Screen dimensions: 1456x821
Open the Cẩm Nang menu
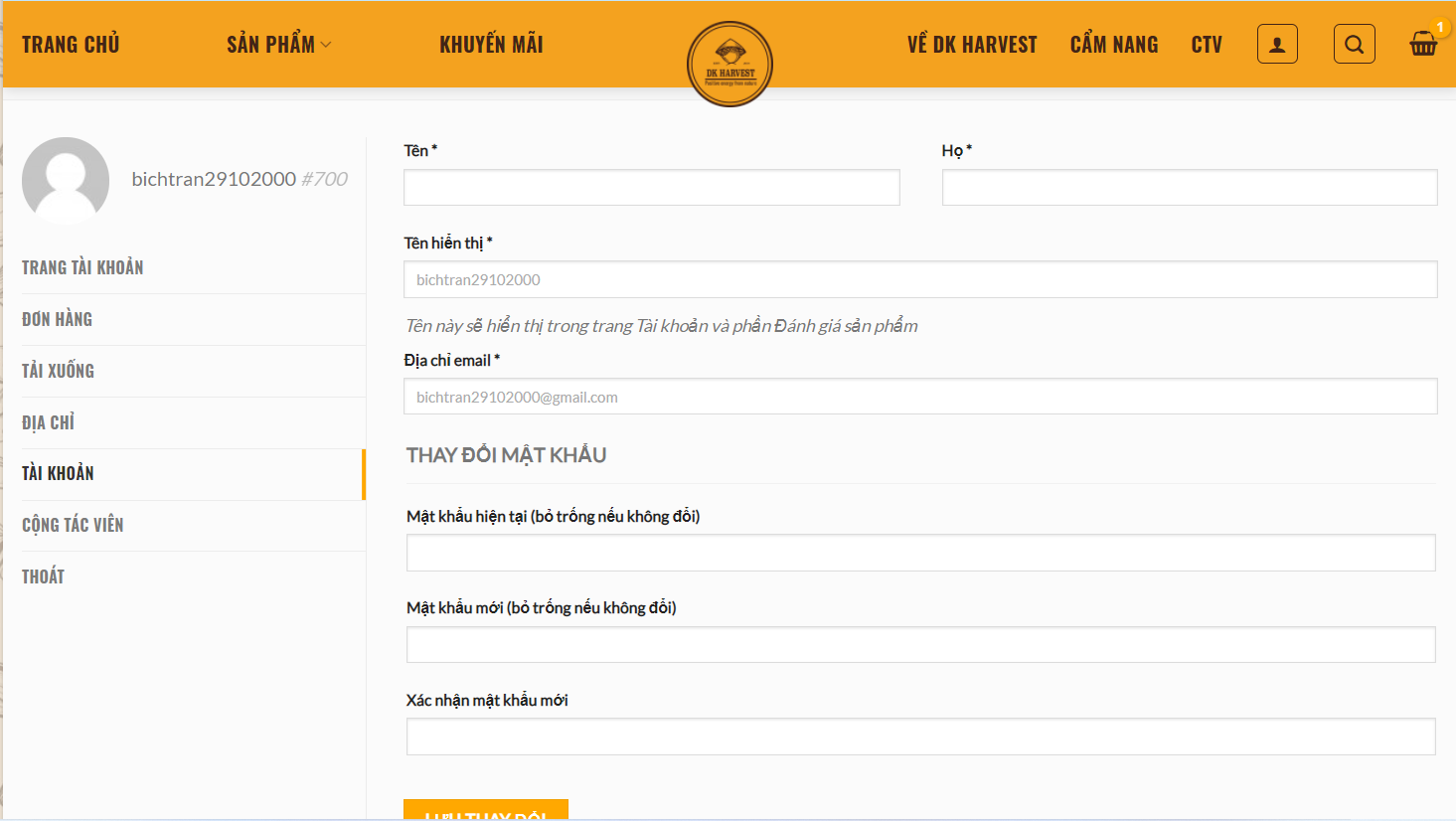click(x=1113, y=45)
